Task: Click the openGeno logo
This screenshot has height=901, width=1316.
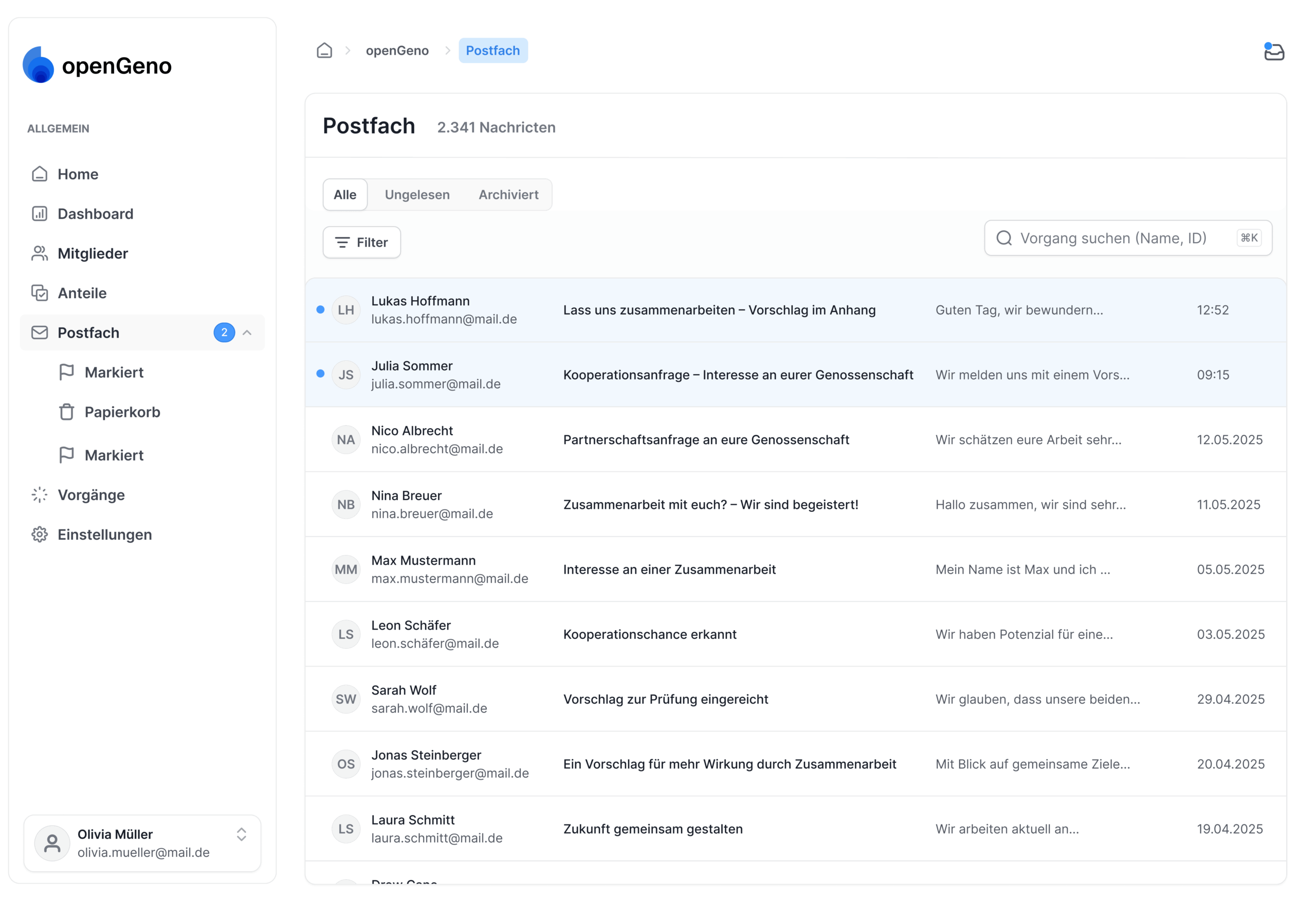Action: (97, 65)
